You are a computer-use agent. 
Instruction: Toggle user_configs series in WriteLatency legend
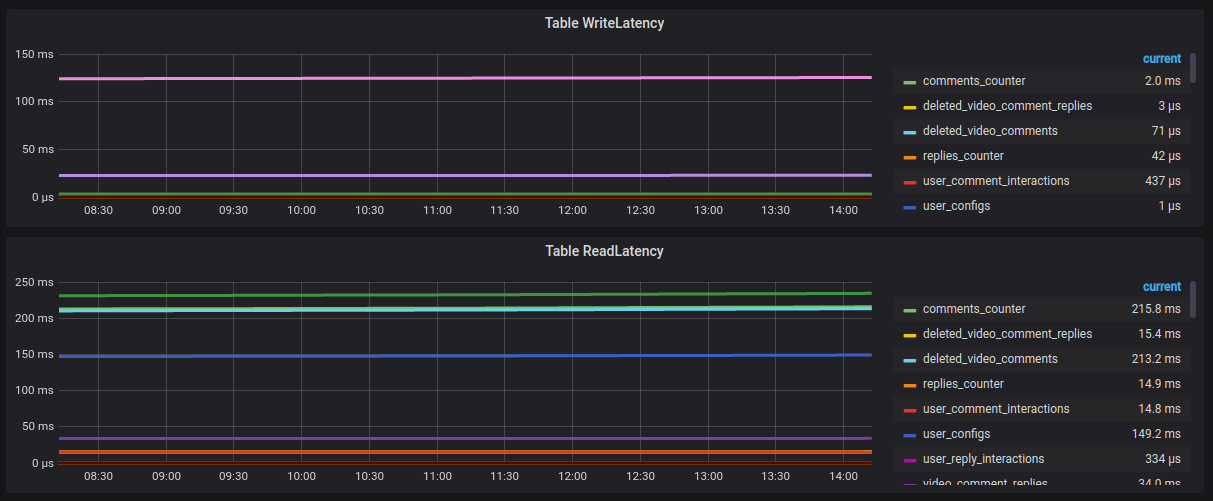point(956,206)
